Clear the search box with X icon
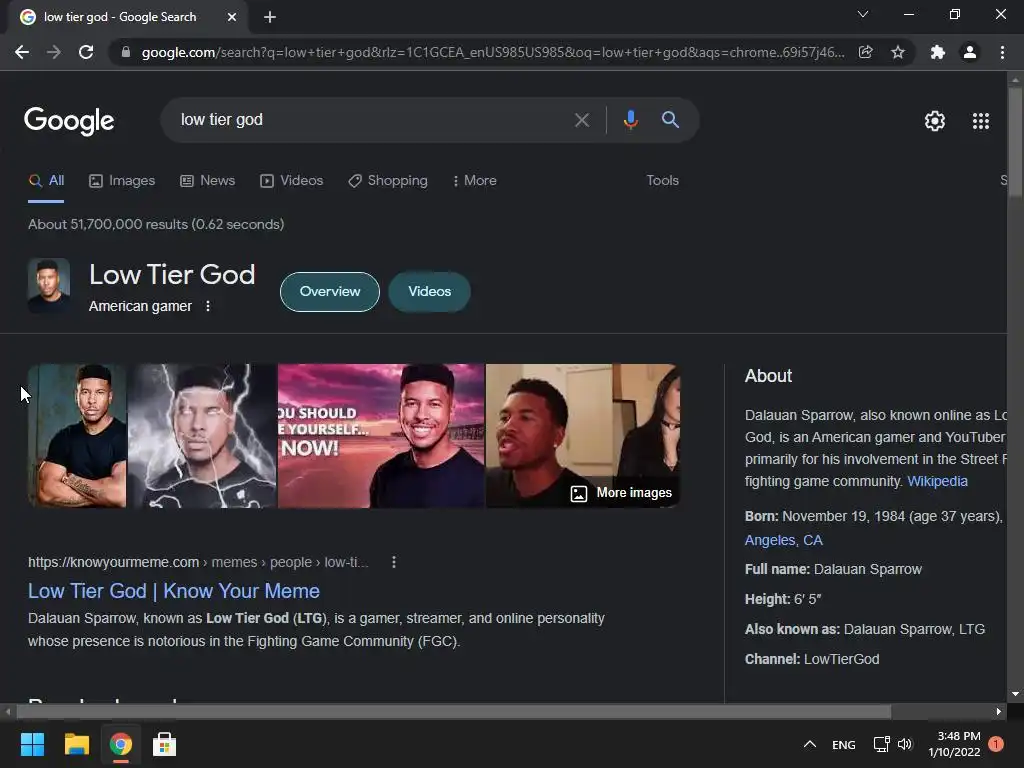Image resolution: width=1024 pixels, height=768 pixels. 581,120
